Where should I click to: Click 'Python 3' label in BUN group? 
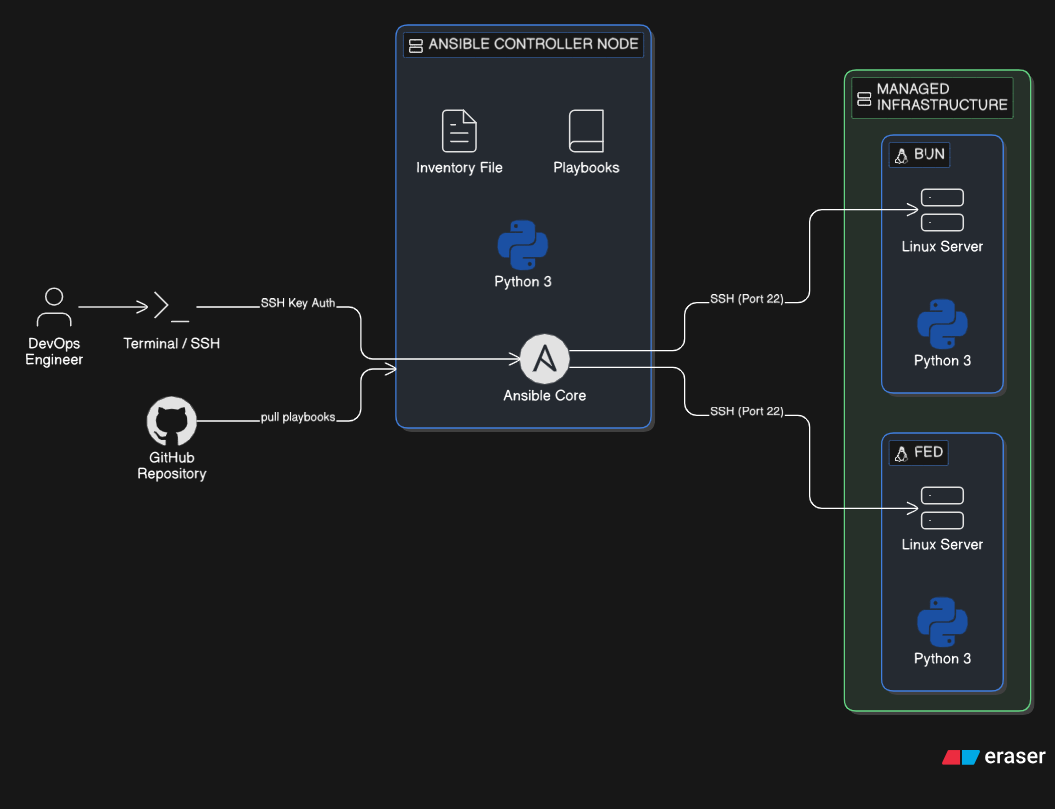[x=942, y=361]
